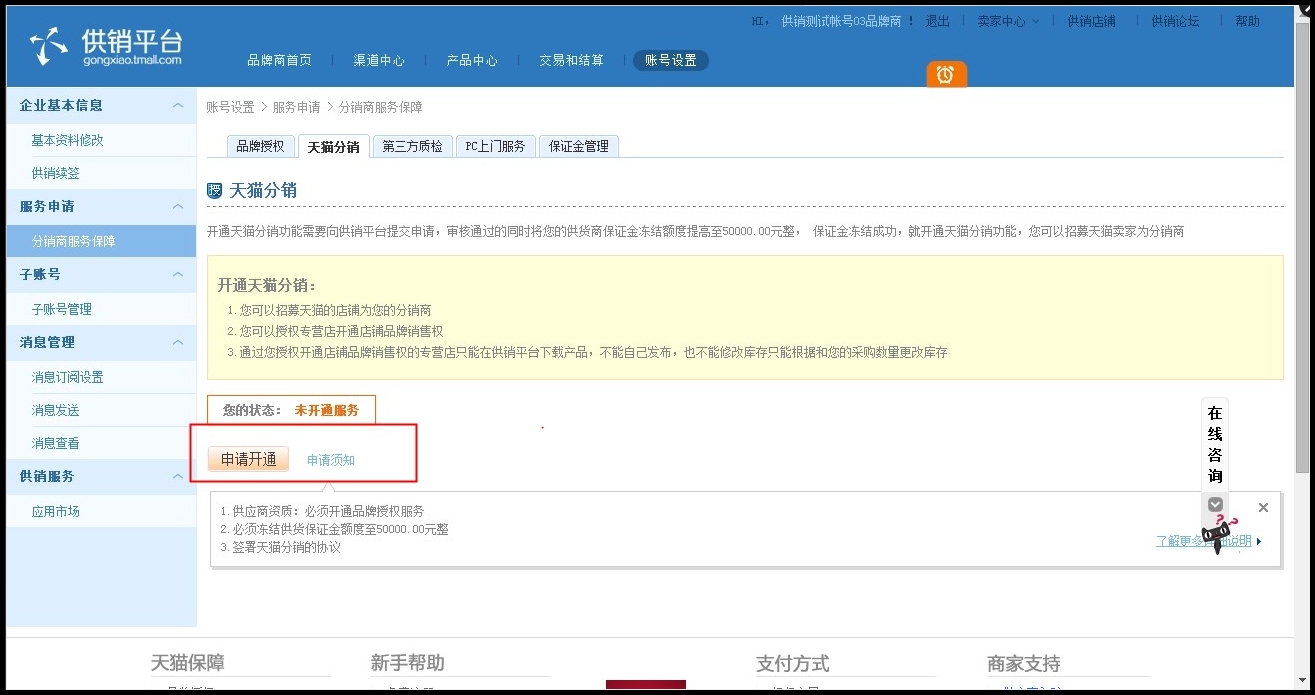1315x695 pixels.
Task: Switch to the 第三方质检 tab
Action: (412, 146)
